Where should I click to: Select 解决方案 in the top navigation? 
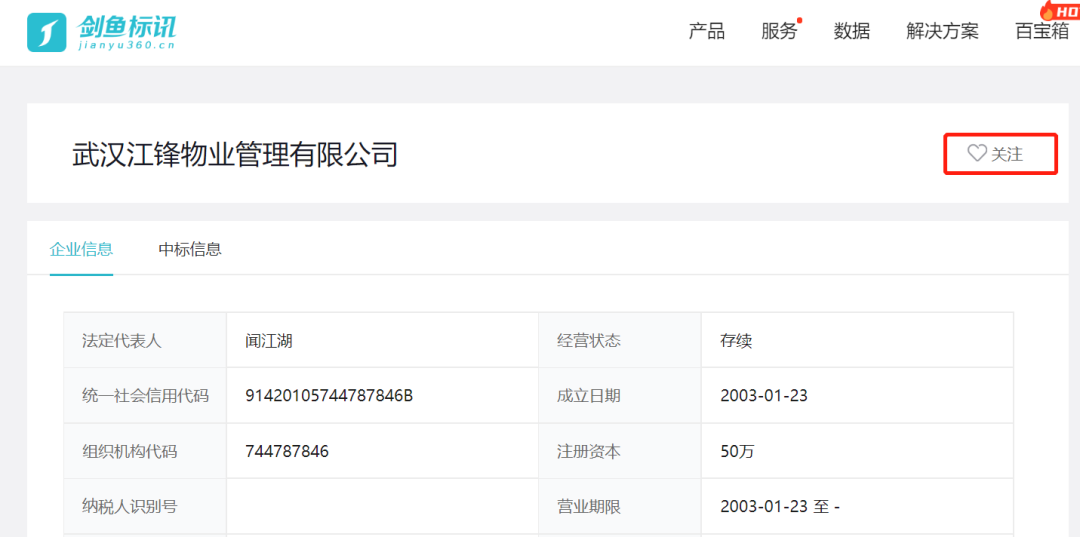point(942,31)
